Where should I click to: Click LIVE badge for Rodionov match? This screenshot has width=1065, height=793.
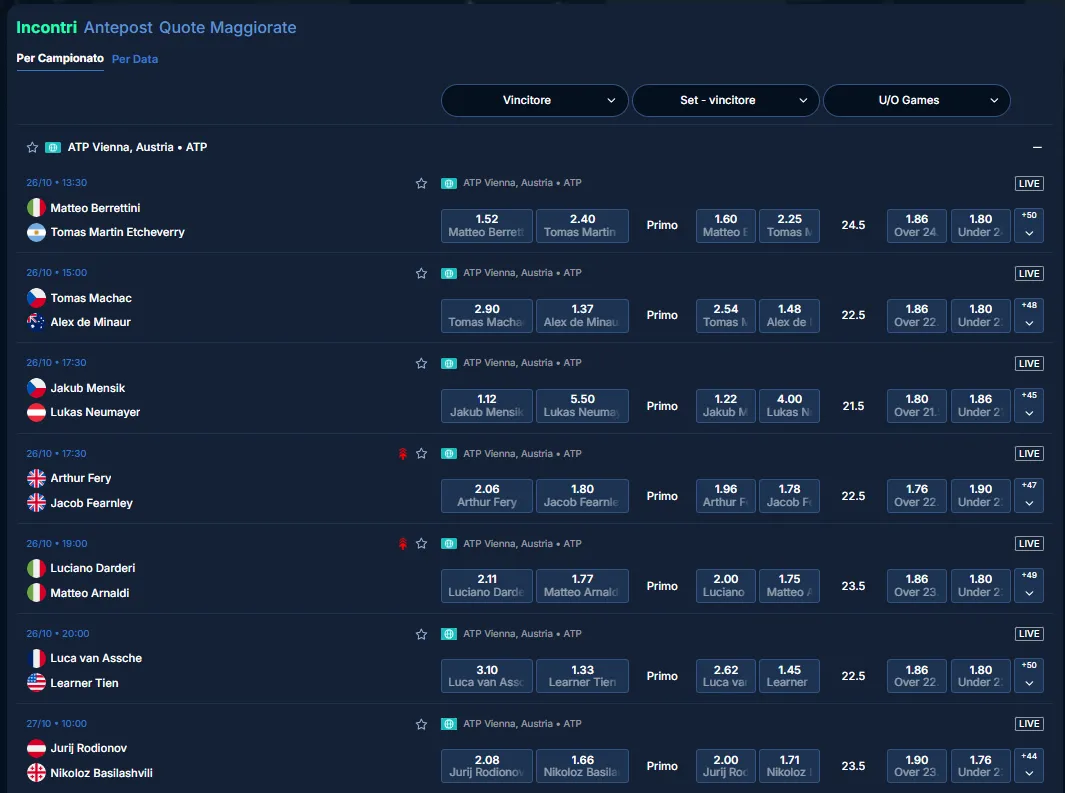tap(1029, 724)
